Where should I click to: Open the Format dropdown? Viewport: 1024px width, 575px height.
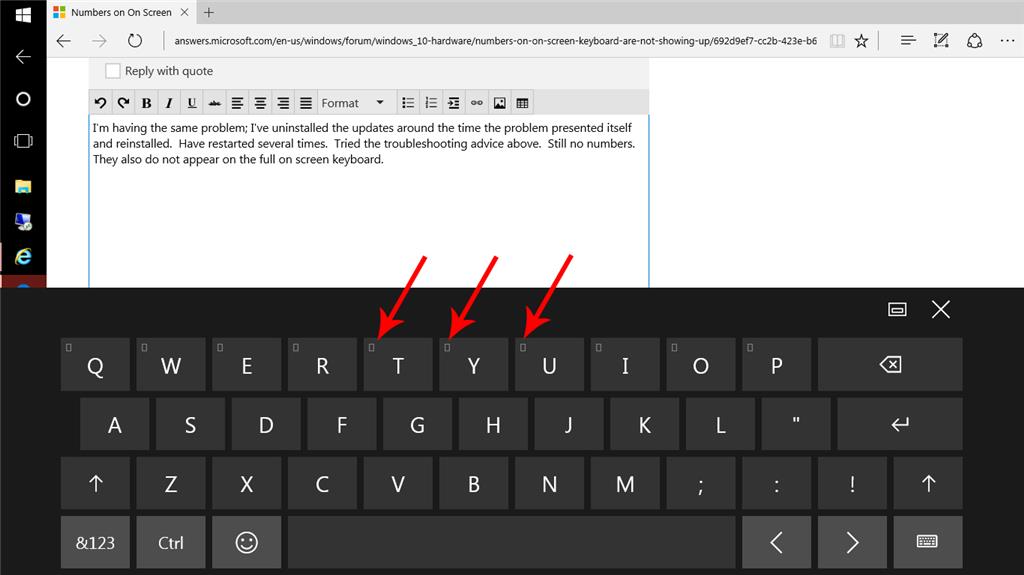[353, 103]
